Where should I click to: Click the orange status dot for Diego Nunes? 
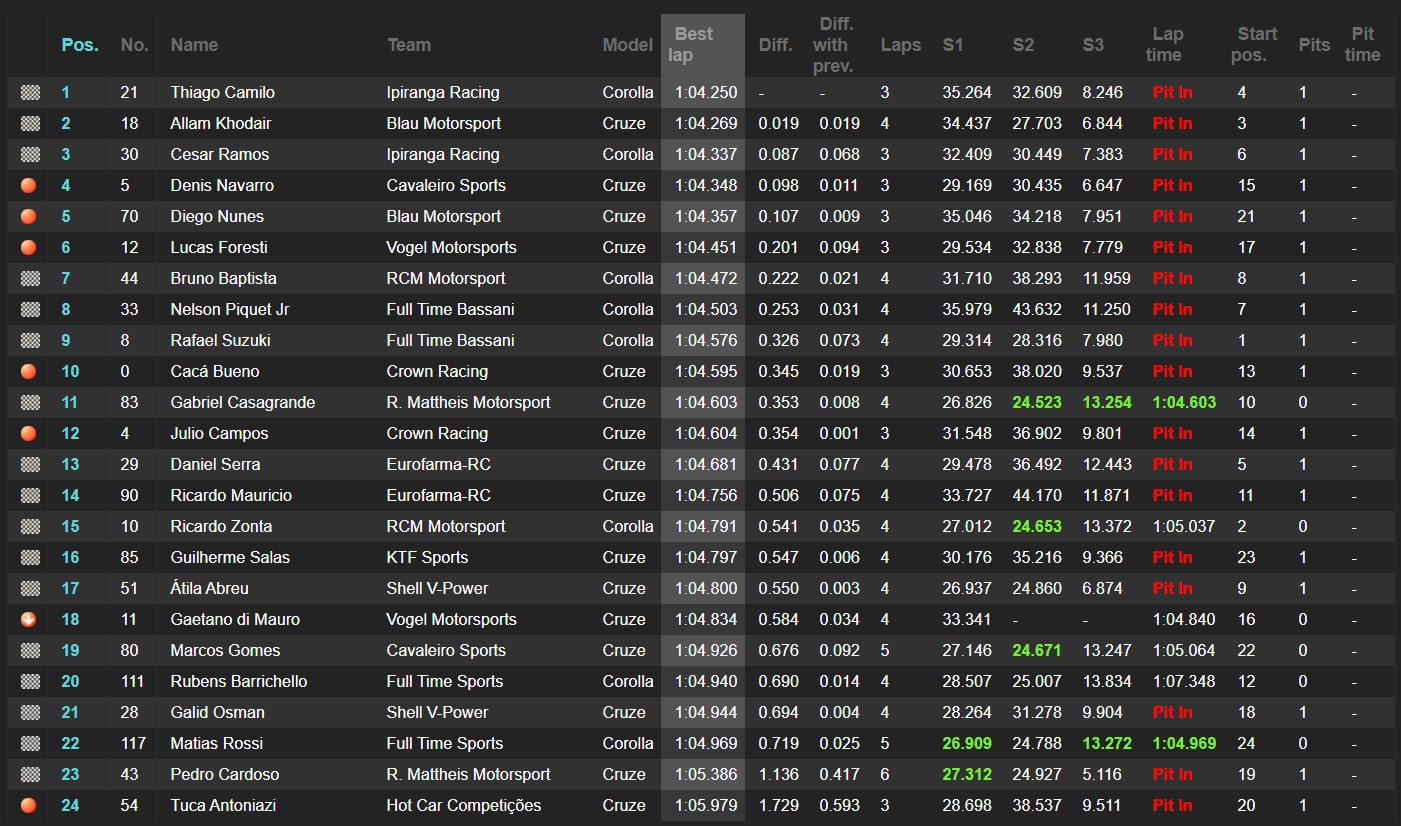[x=29, y=216]
